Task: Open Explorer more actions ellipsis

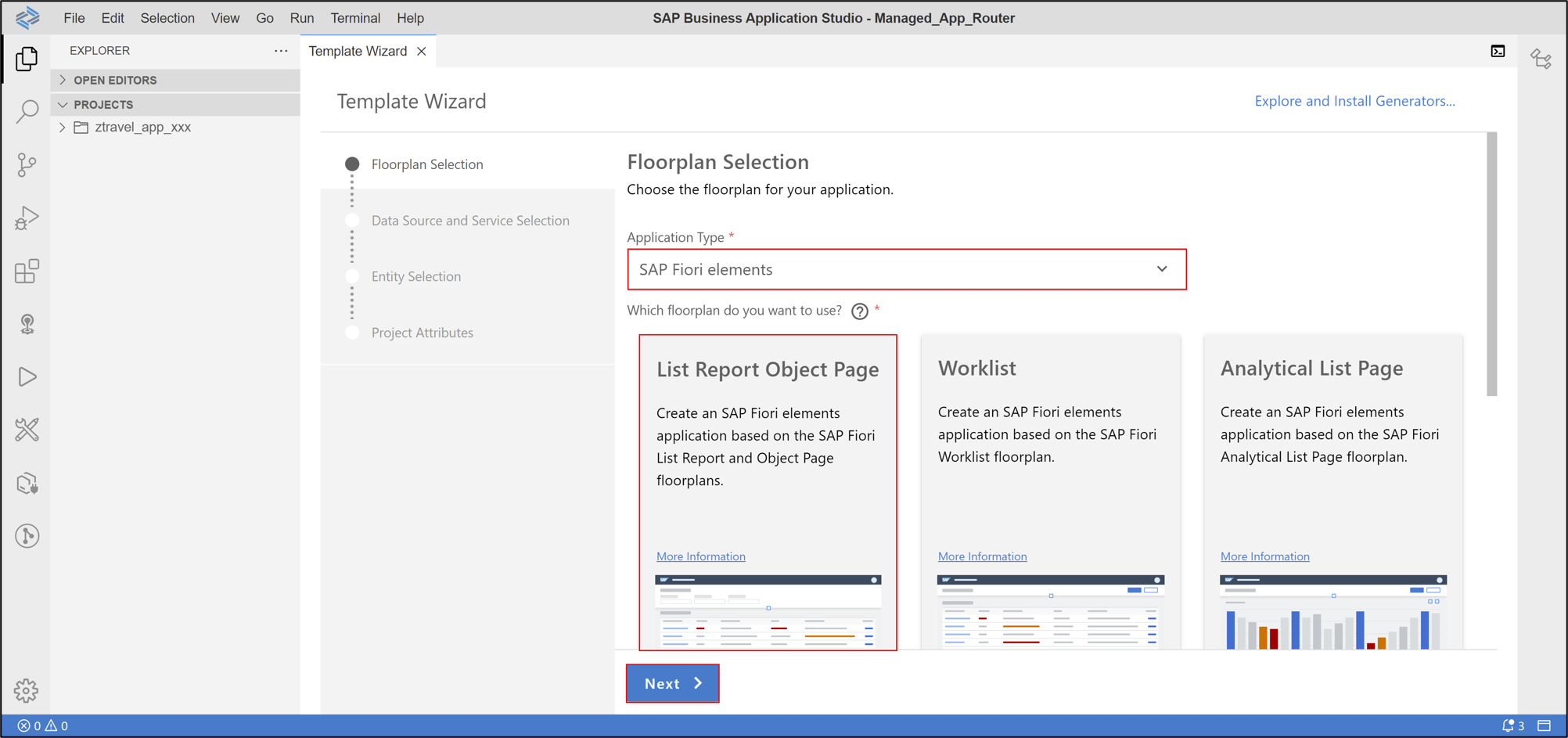Action: pos(281,51)
